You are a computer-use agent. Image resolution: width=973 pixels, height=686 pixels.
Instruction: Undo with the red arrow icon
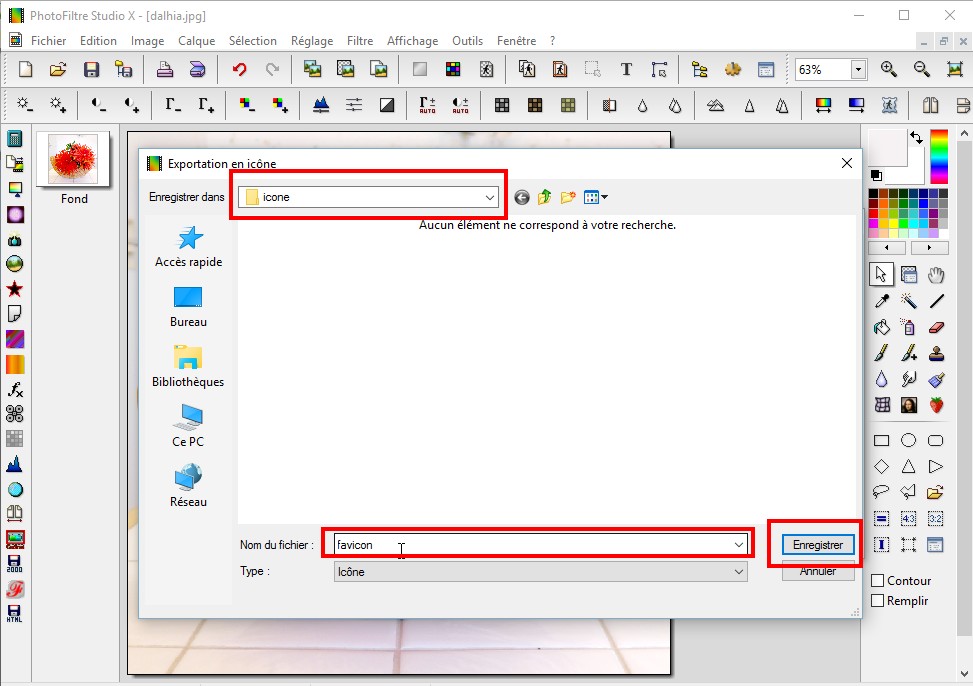(240, 69)
